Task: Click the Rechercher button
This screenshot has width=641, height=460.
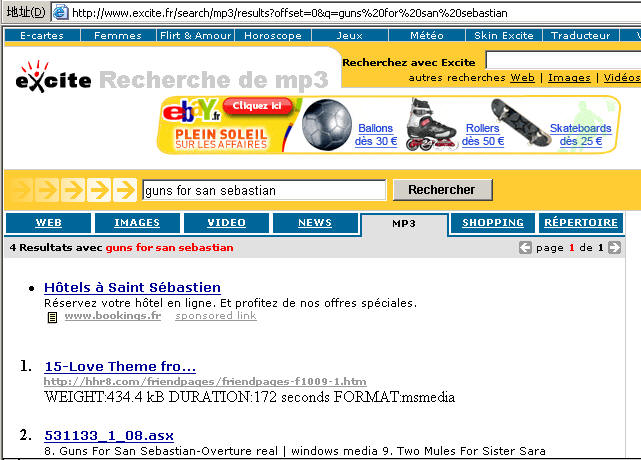Action: [x=442, y=190]
